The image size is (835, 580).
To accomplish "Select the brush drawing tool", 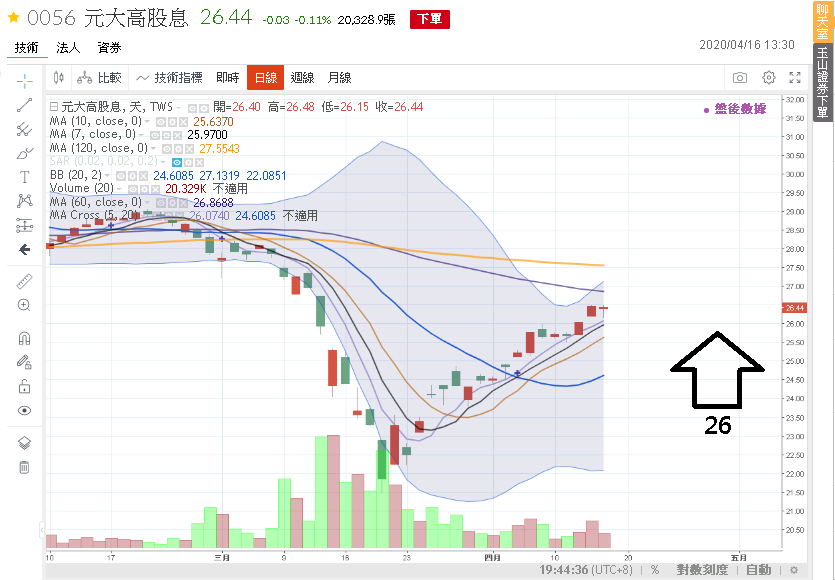I will point(24,153).
